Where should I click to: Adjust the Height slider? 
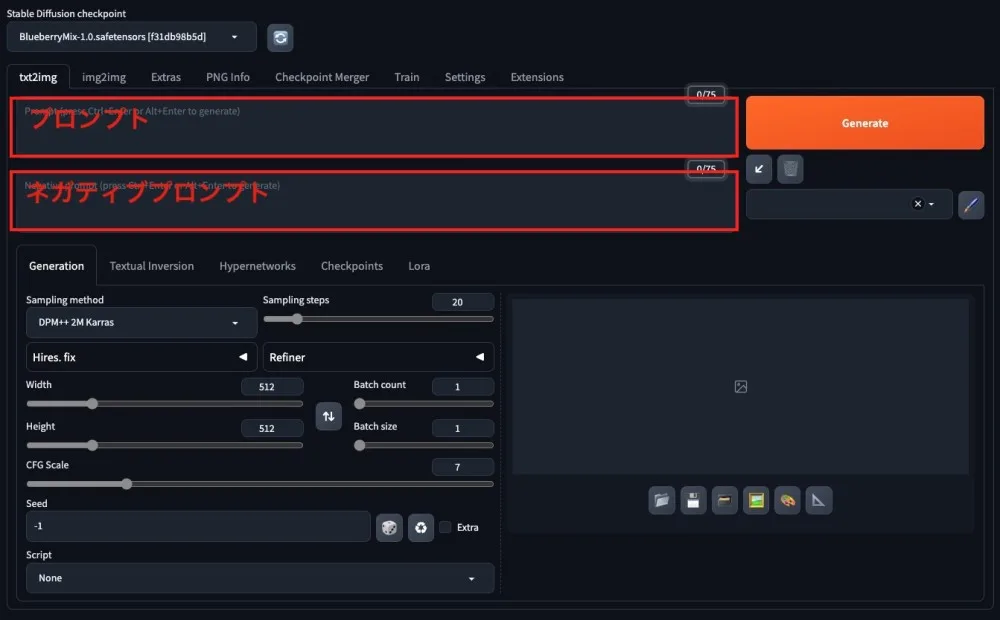tap(165, 445)
